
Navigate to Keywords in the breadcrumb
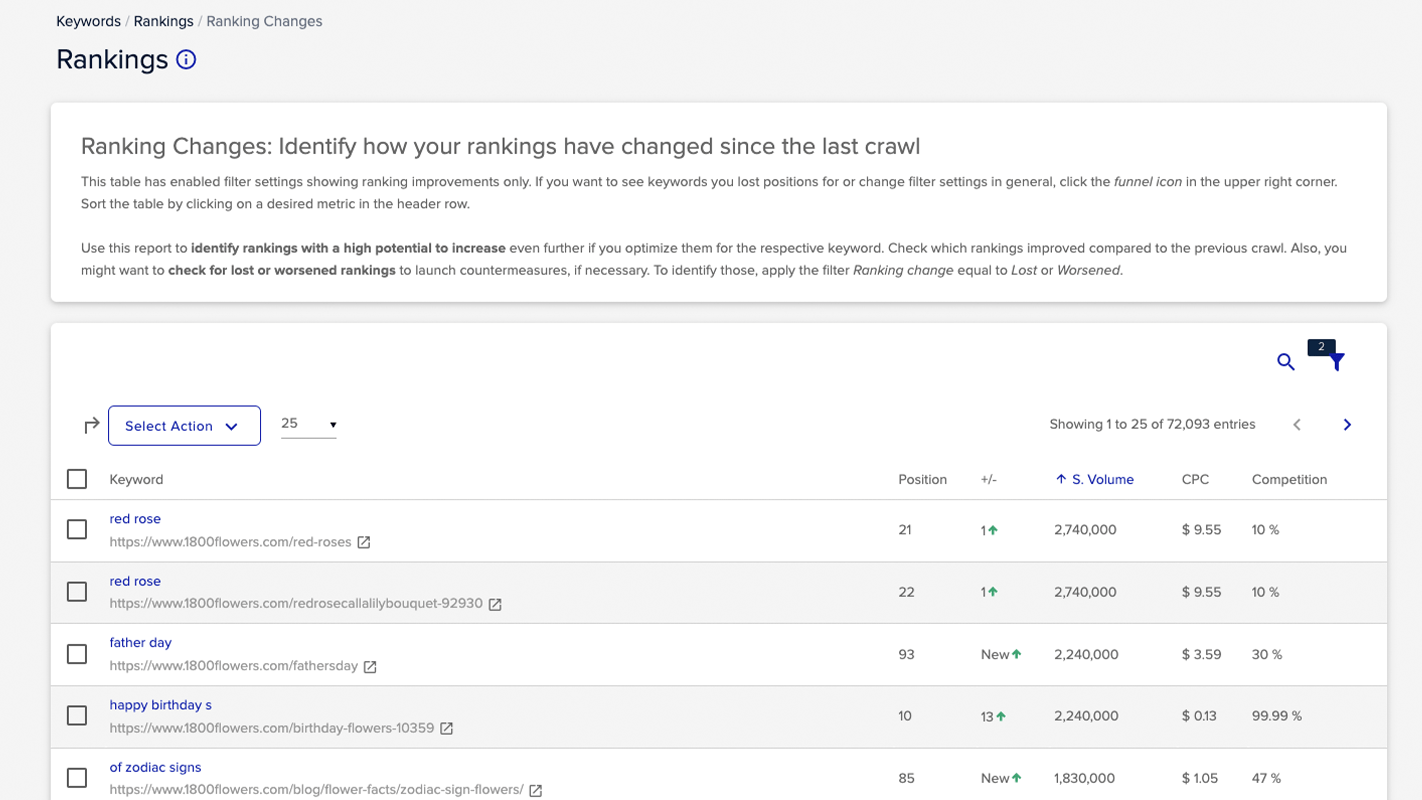(88, 20)
